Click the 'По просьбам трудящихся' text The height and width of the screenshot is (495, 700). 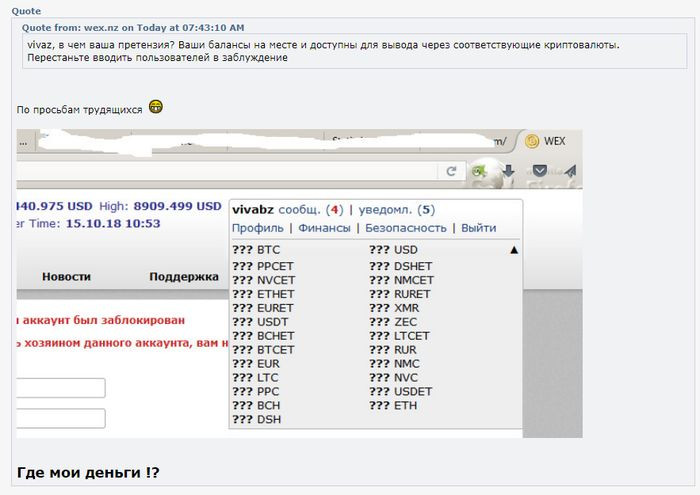coord(79,110)
